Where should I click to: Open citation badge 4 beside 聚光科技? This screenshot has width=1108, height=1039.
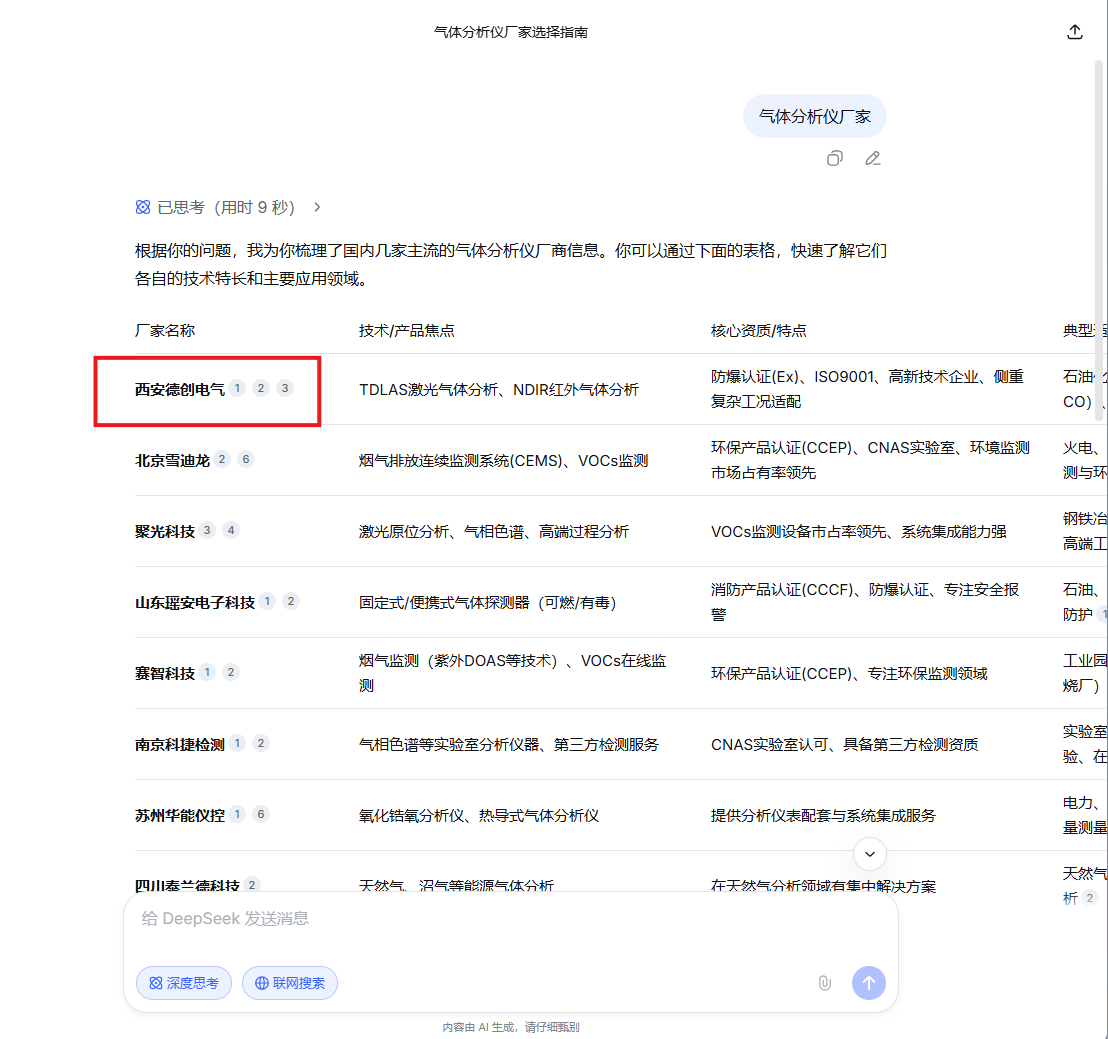pos(231,530)
